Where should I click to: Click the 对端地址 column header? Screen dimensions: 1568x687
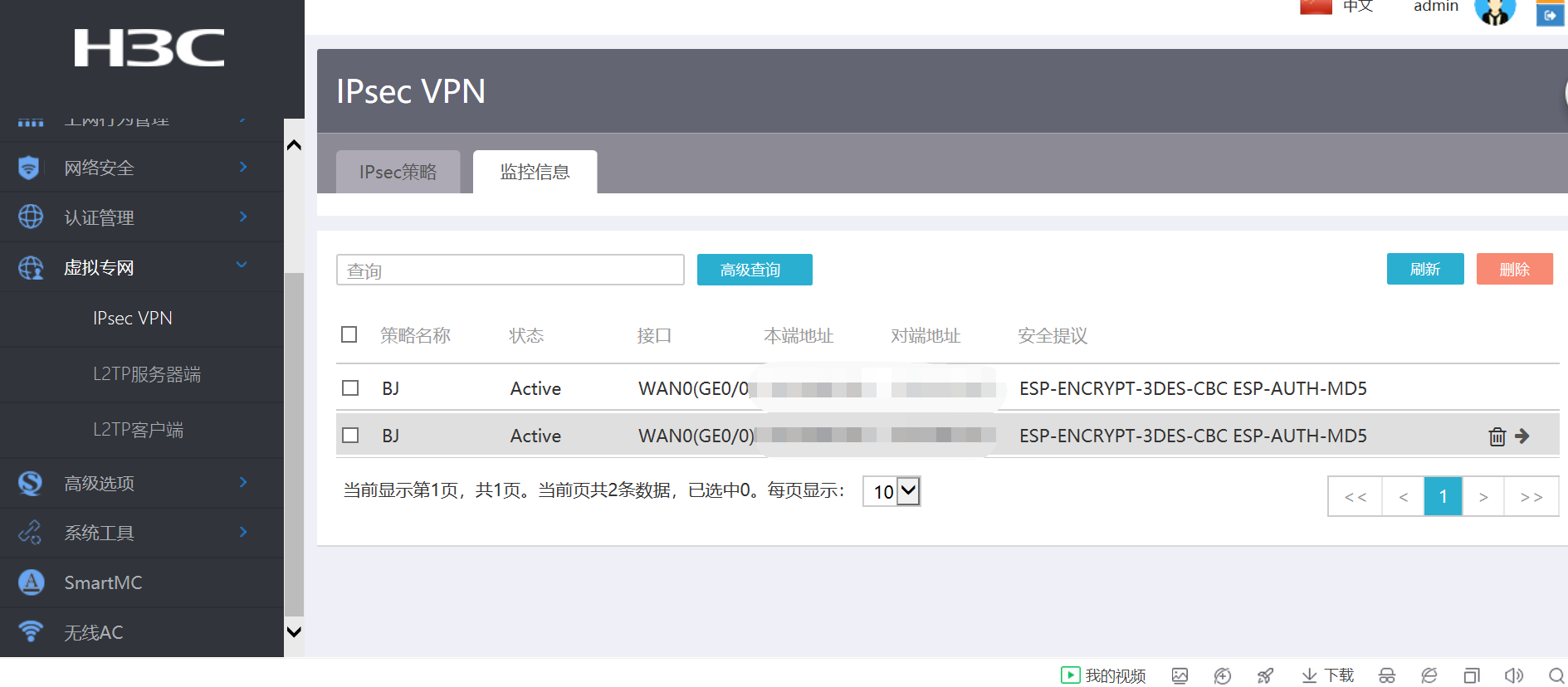926,335
